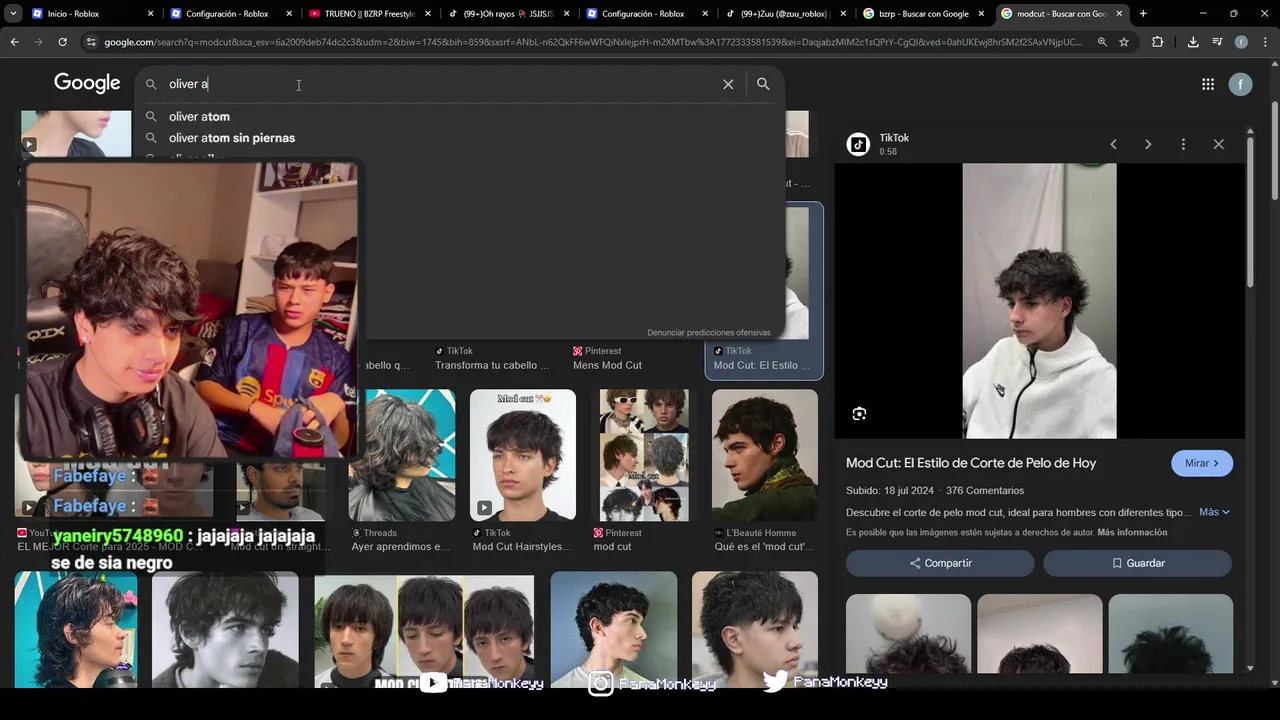1280x720 pixels.
Task: Click the site information icon in address bar
Action: pos(91,42)
